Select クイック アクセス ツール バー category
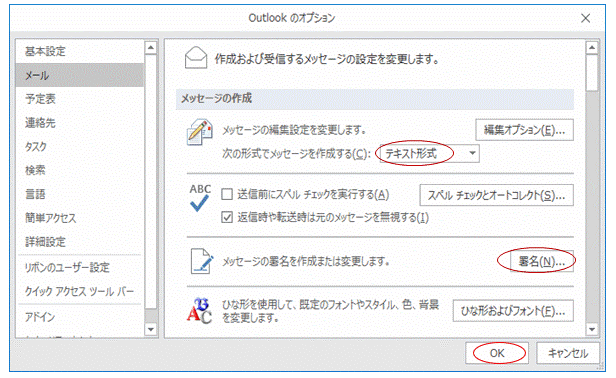Image resolution: width=616 pixels, height=378 pixels. [x=80, y=291]
